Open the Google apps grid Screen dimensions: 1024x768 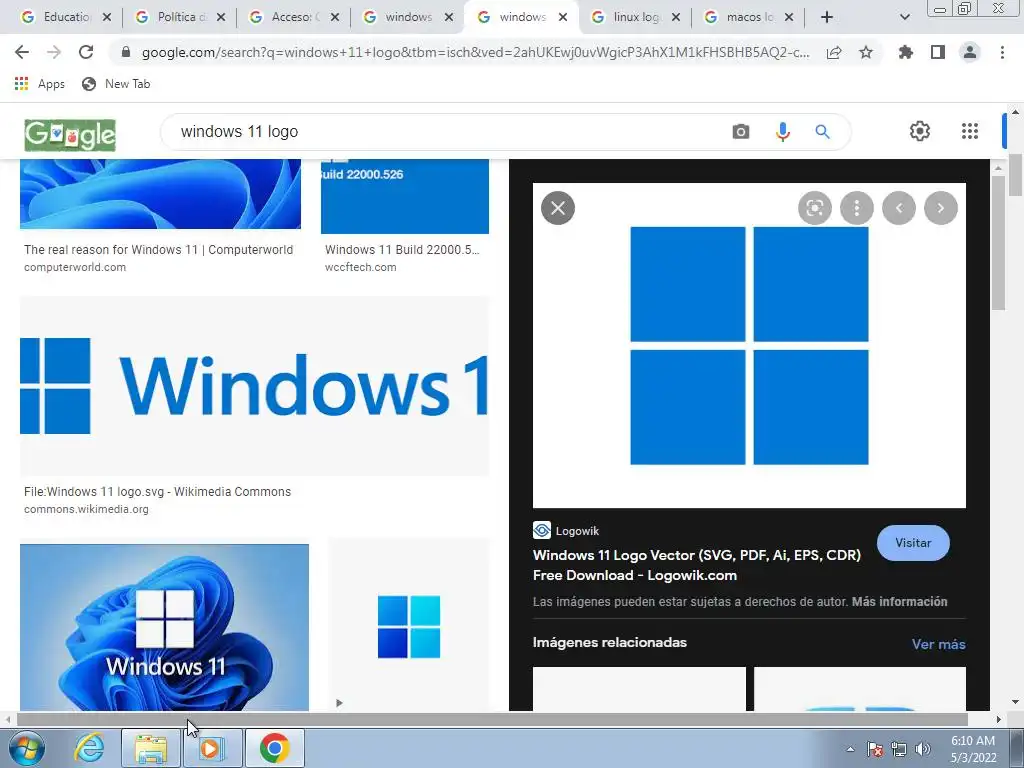970,131
